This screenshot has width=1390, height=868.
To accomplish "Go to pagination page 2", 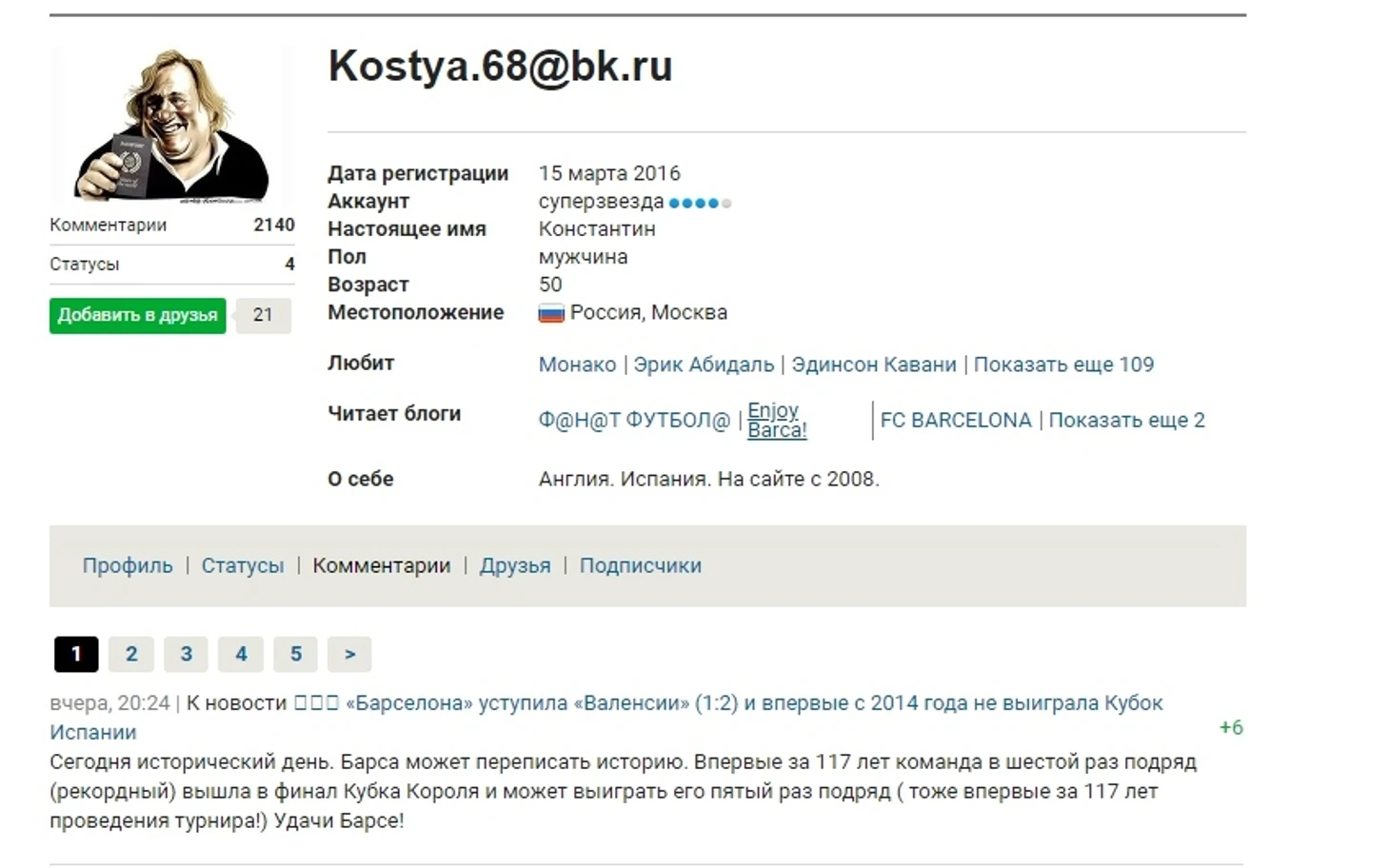I will pyautogui.click(x=131, y=654).
